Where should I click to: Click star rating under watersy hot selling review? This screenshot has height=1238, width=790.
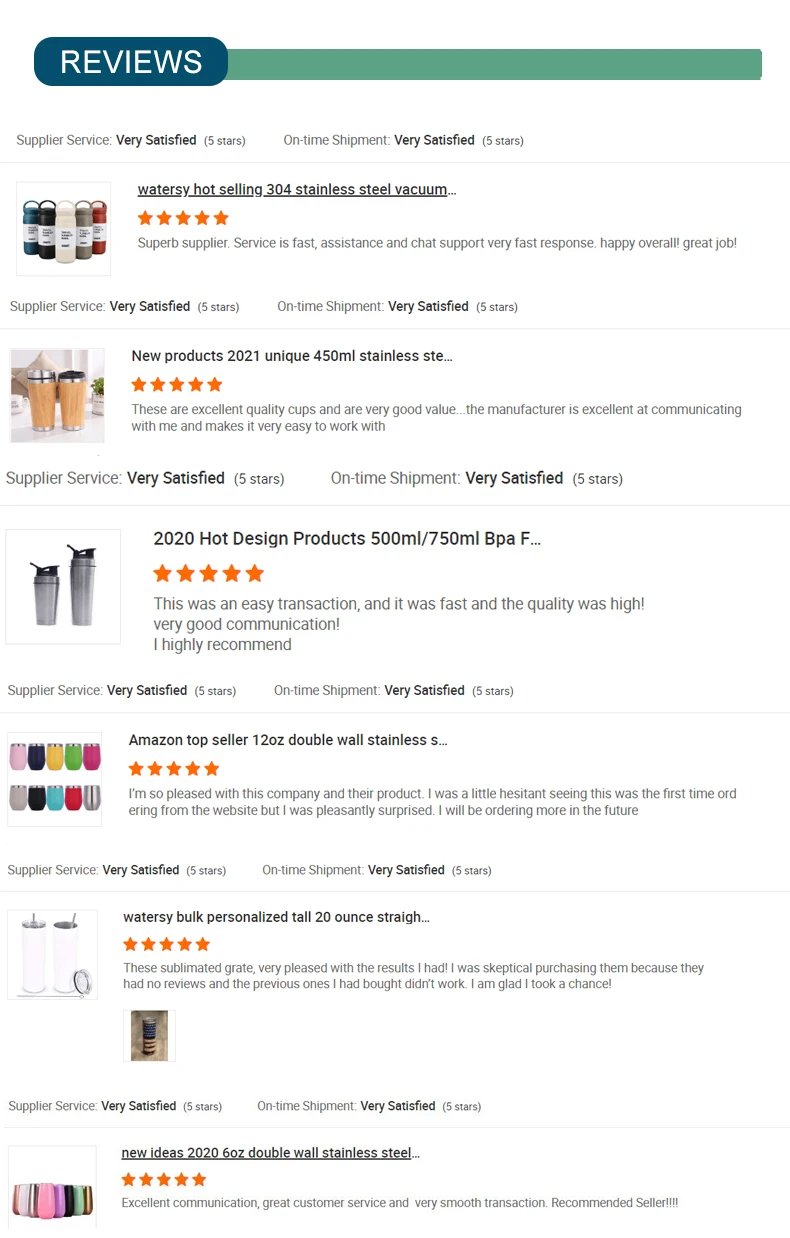point(183,218)
